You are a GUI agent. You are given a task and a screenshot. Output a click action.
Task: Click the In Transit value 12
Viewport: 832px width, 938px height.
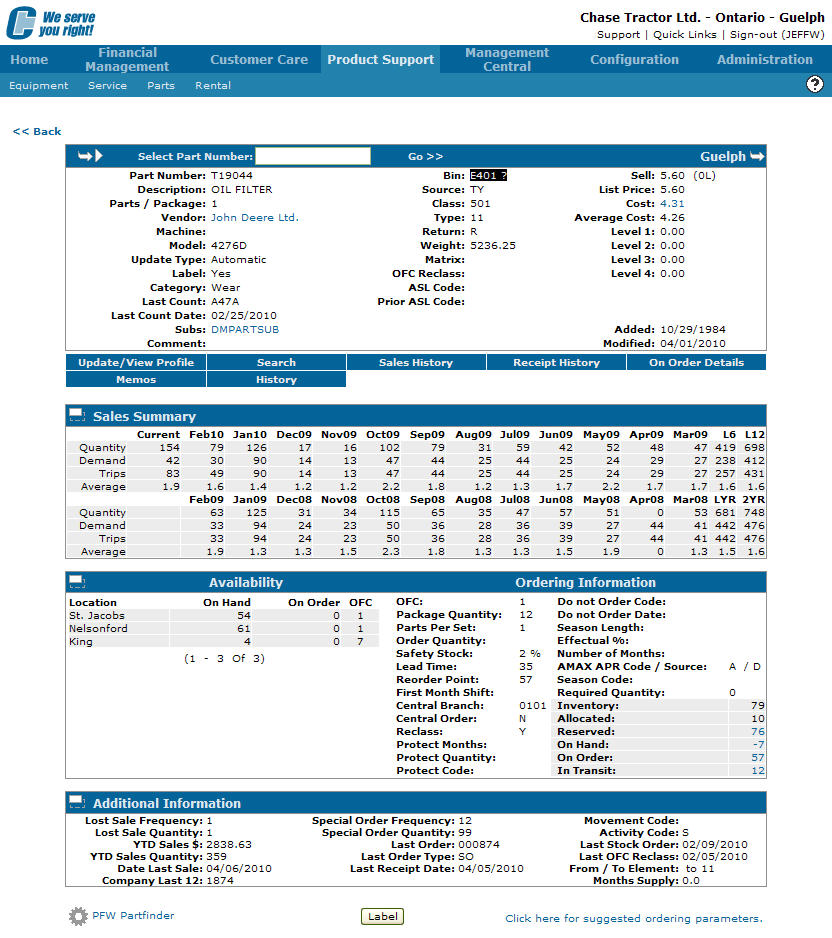point(758,770)
